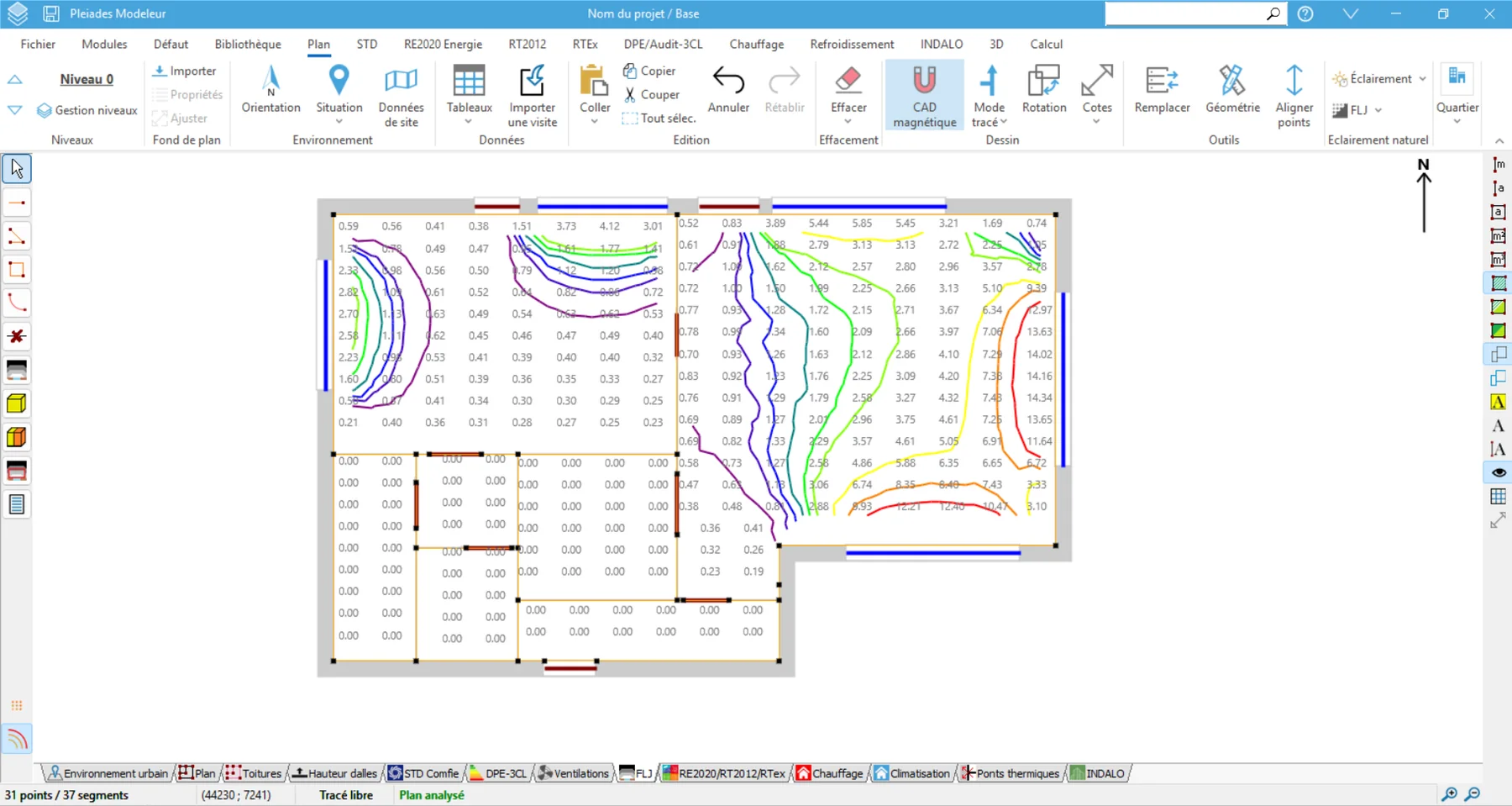Open the Orientation tool
1512x806 pixels.
[270, 89]
